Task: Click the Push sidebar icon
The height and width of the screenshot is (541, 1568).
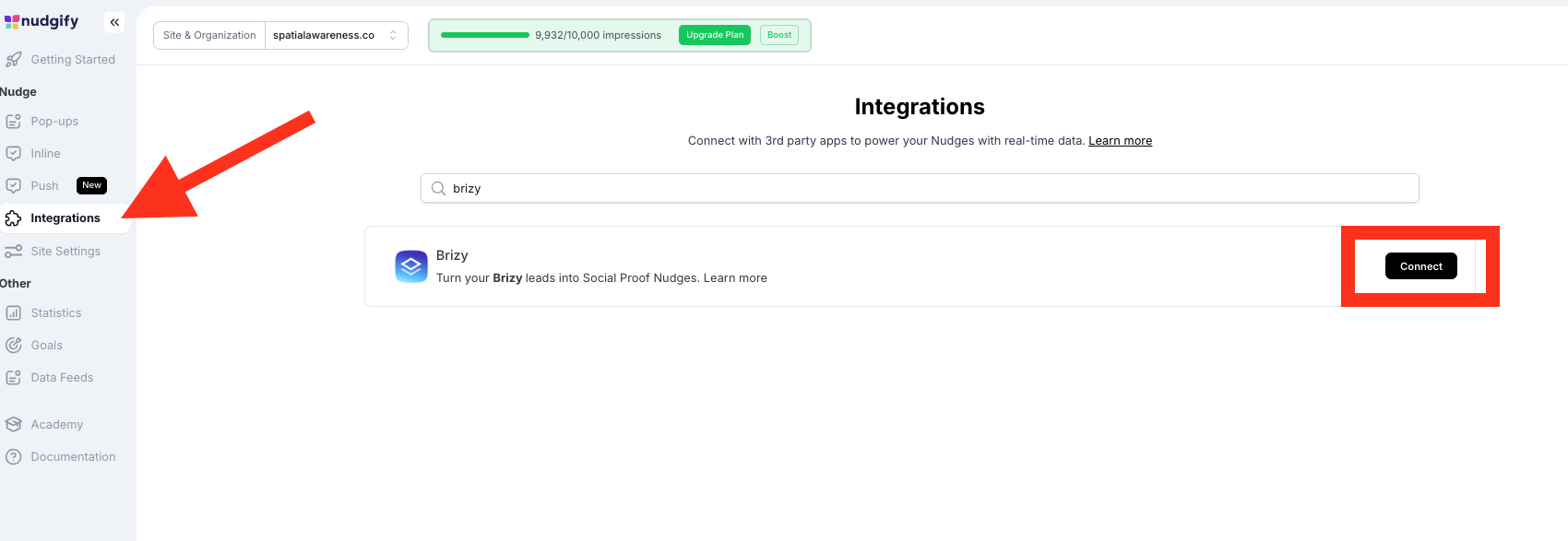Action: [x=14, y=186]
